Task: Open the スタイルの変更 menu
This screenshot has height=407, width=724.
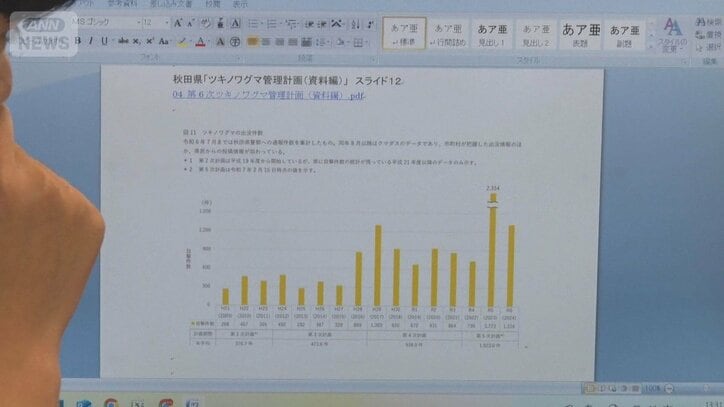Action: (x=673, y=35)
